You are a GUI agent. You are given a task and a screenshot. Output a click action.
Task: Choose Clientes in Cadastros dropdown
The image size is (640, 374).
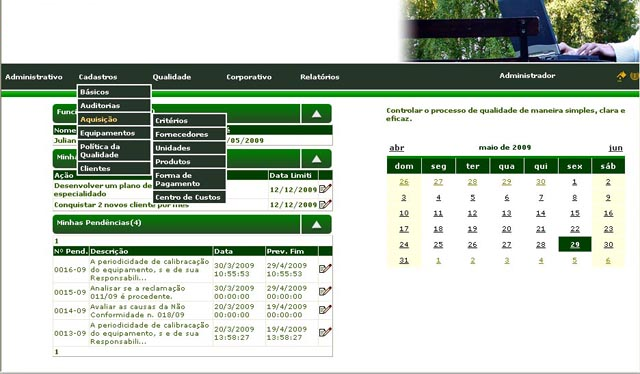coord(114,168)
